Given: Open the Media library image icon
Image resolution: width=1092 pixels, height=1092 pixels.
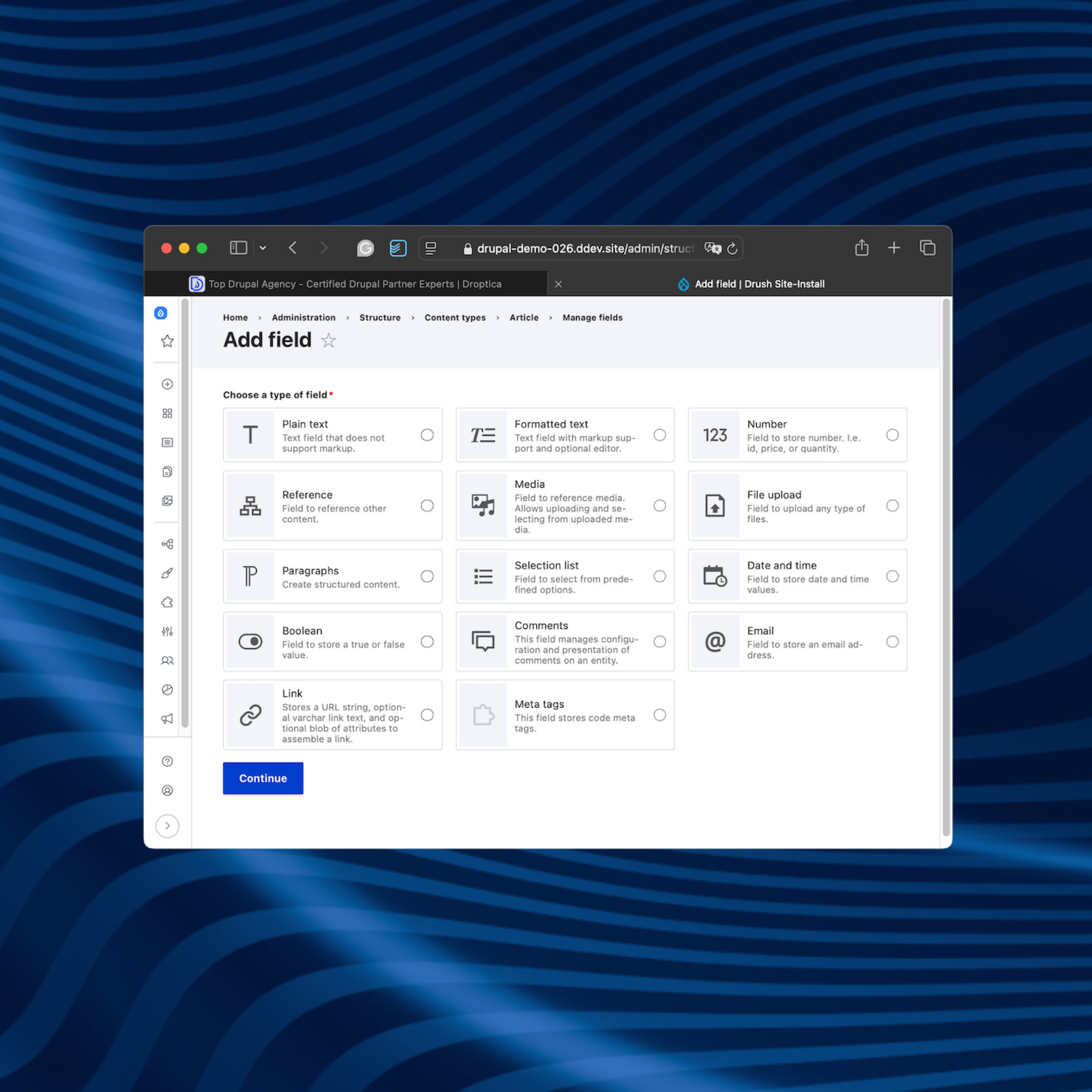Looking at the screenshot, I should (x=167, y=500).
